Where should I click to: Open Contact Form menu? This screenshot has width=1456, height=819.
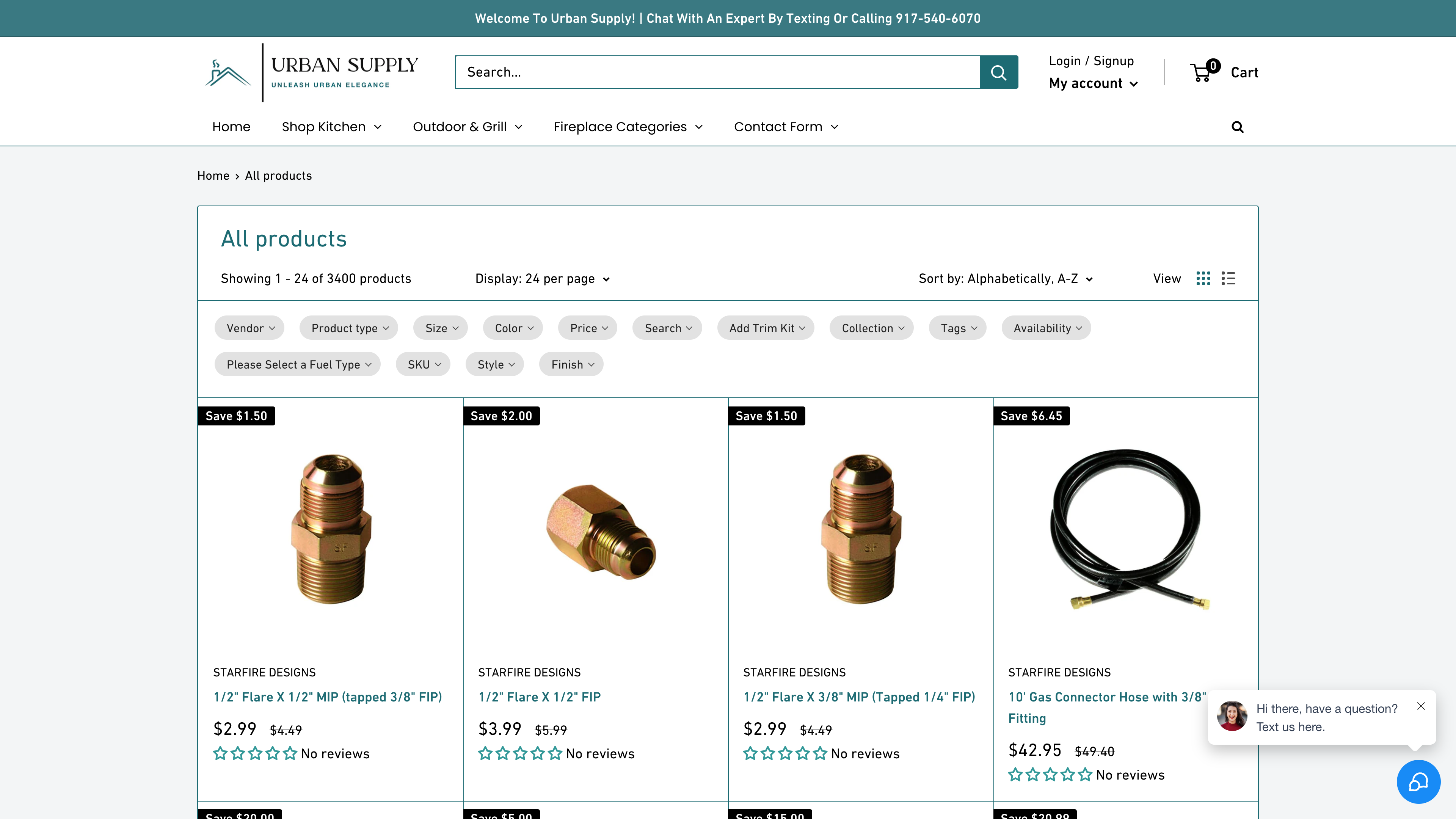point(786,127)
